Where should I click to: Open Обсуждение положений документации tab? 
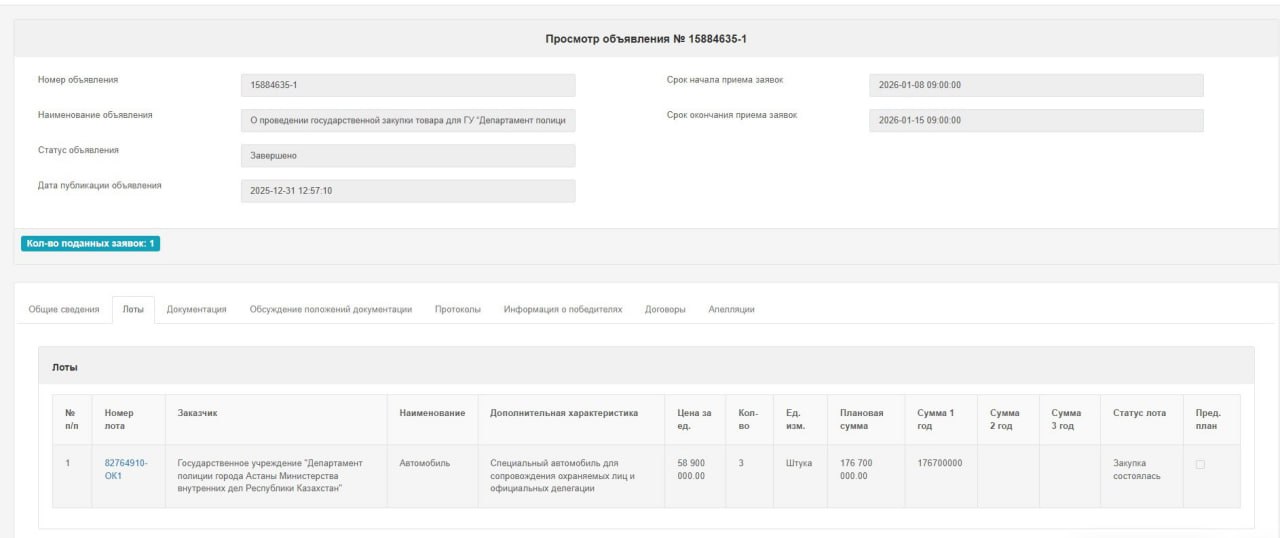(331, 309)
